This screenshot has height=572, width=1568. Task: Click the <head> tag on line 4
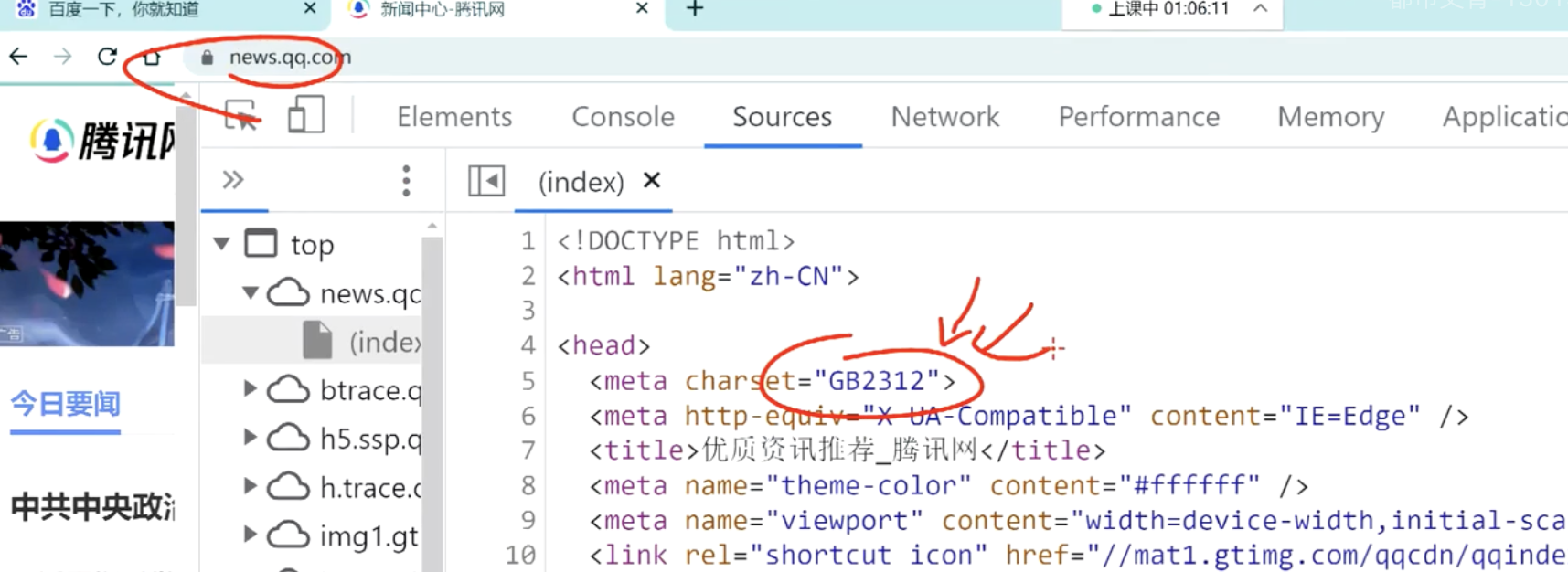click(x=603, y=345)
